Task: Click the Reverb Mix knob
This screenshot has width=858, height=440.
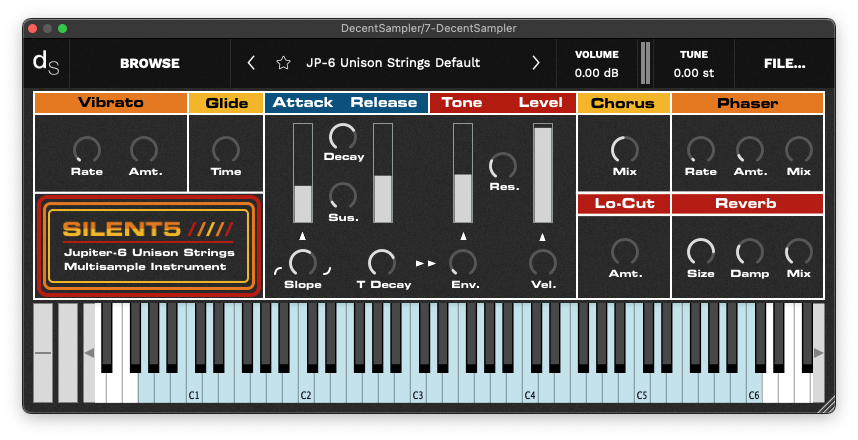Action: pyautogui.click(x=799, y=252)
